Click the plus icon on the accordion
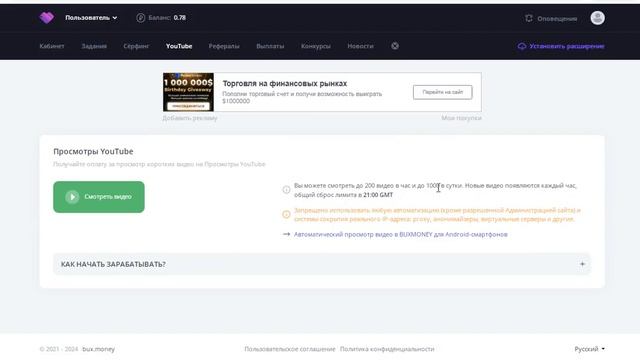This screenshot has width=640, height=360. (x=582, y=264)
